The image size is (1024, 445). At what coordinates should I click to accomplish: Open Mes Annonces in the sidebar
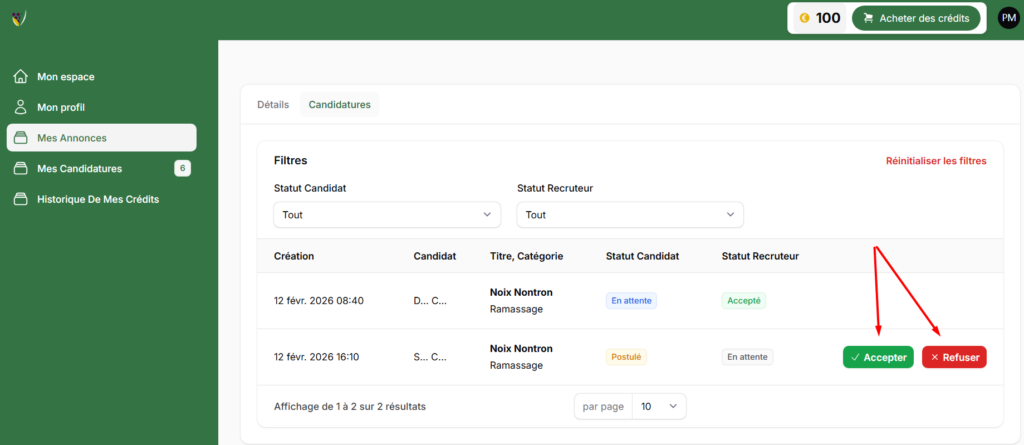coord(101,138)
